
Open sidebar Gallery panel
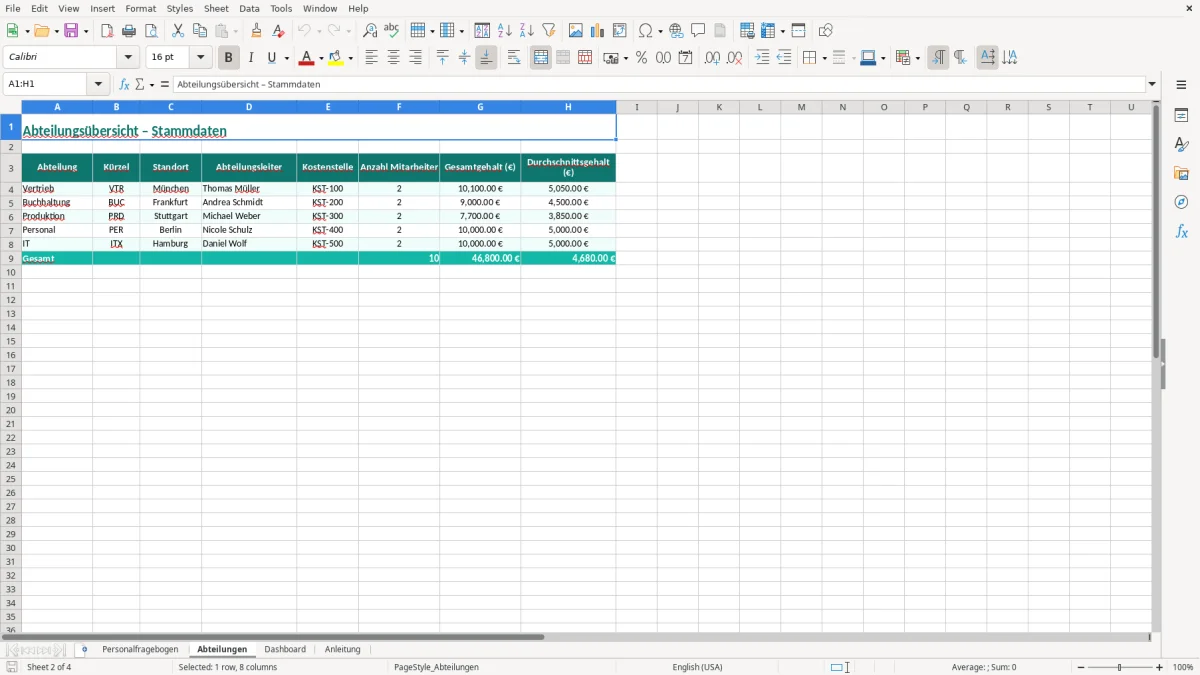1181,174
